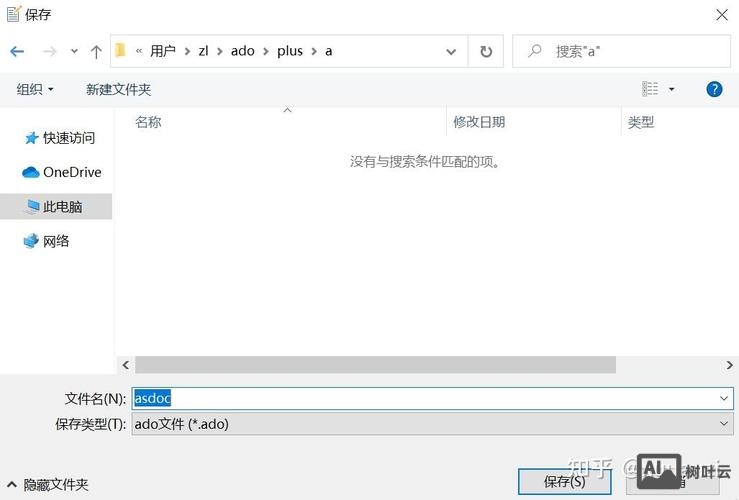The width and height of the screenshot is (739, 500).
Task: Select the a breadcrumb segment
Action: pyautogui.click(x=328, y=51)
